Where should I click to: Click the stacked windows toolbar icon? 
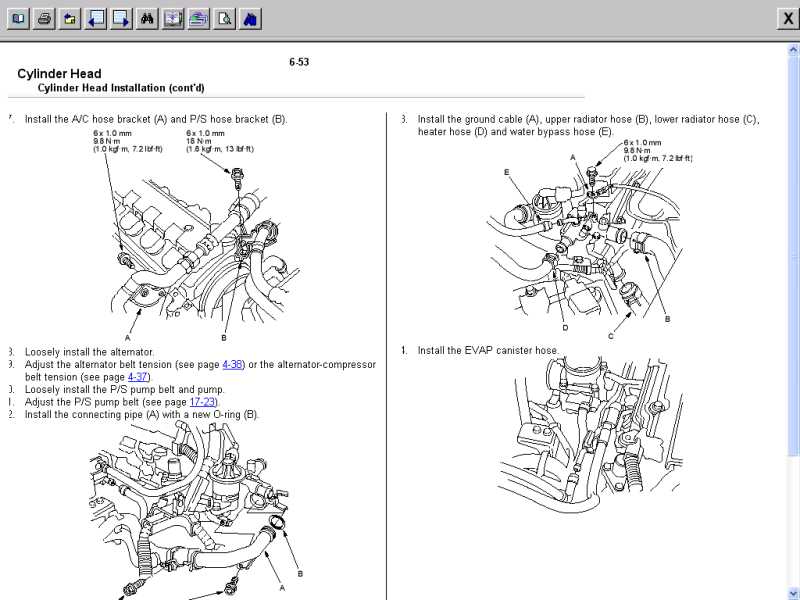[x=198, y=19]
